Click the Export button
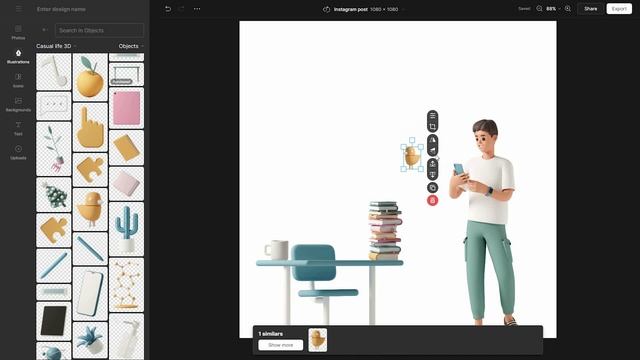Screen dimensions: 640x360 (619, 9)
